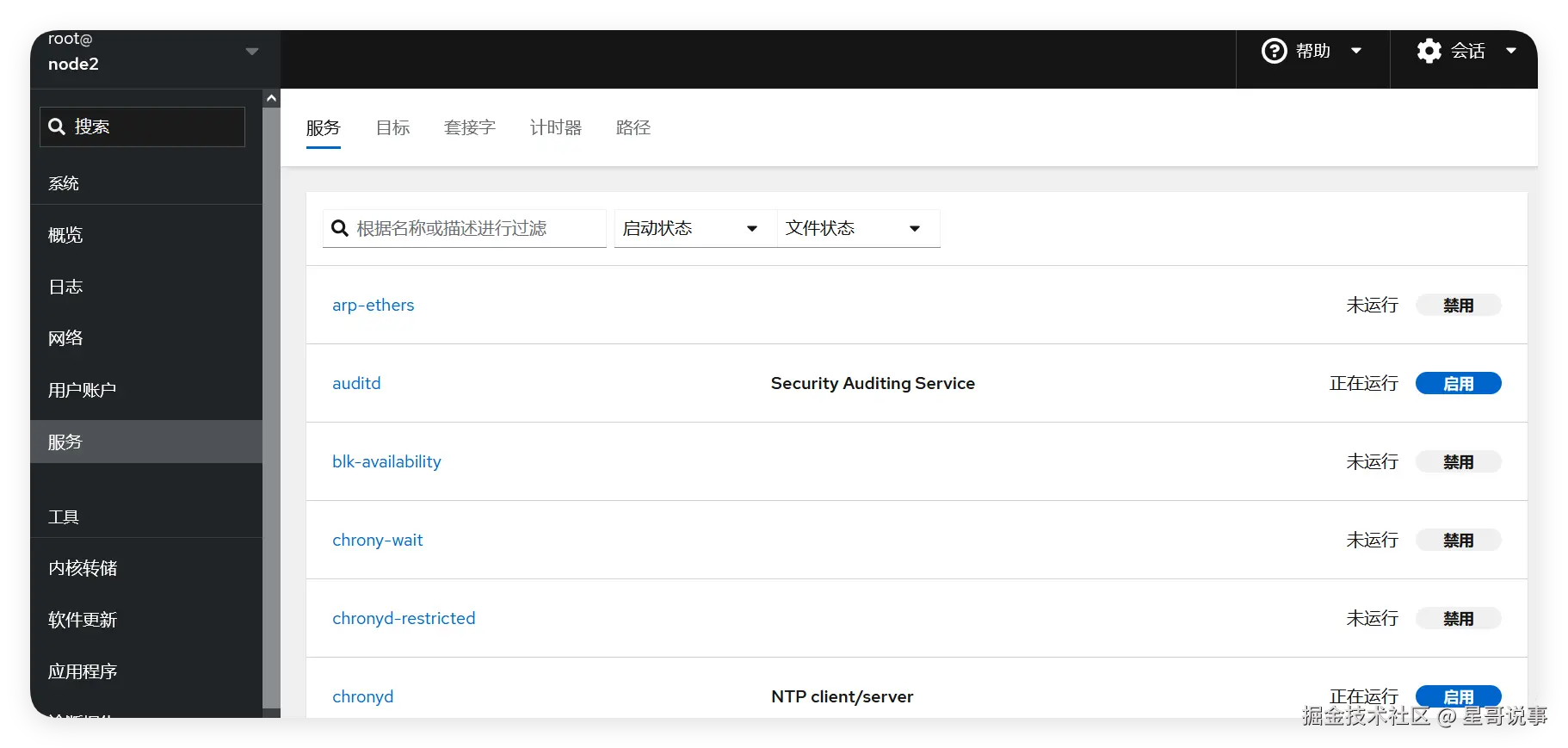Click the service filter magnifier icon
Screen dimensions: 1568x748
tap(340, 228)
